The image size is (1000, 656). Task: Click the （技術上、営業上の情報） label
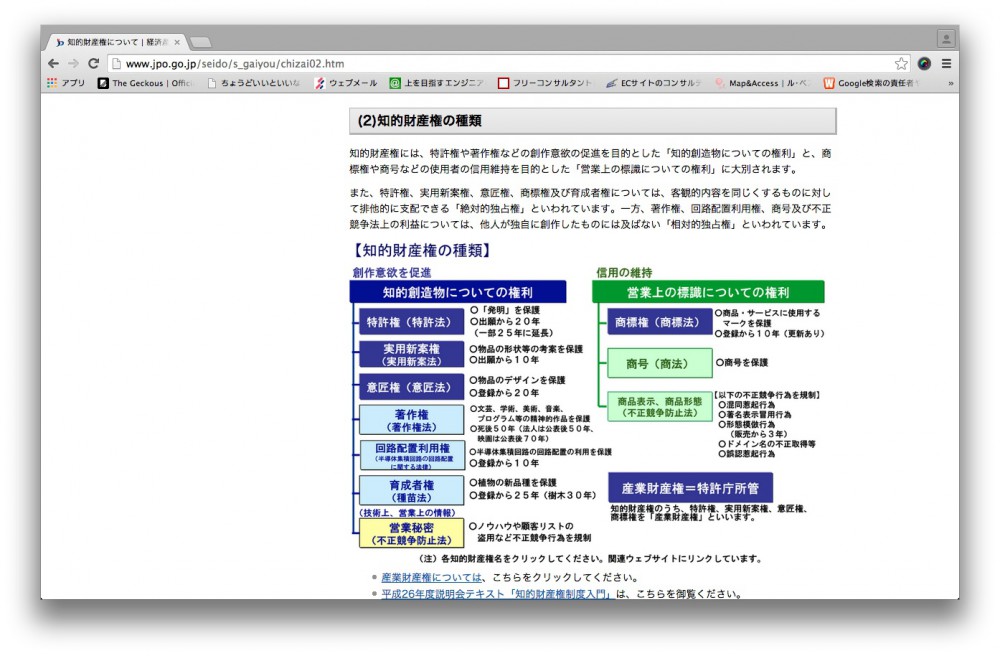[408, 512]
